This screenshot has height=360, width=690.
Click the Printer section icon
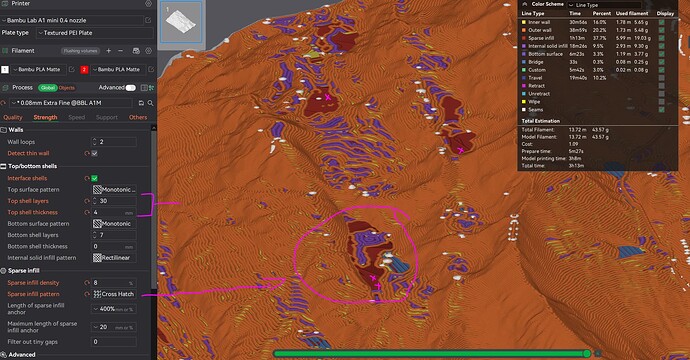(4, 4)
